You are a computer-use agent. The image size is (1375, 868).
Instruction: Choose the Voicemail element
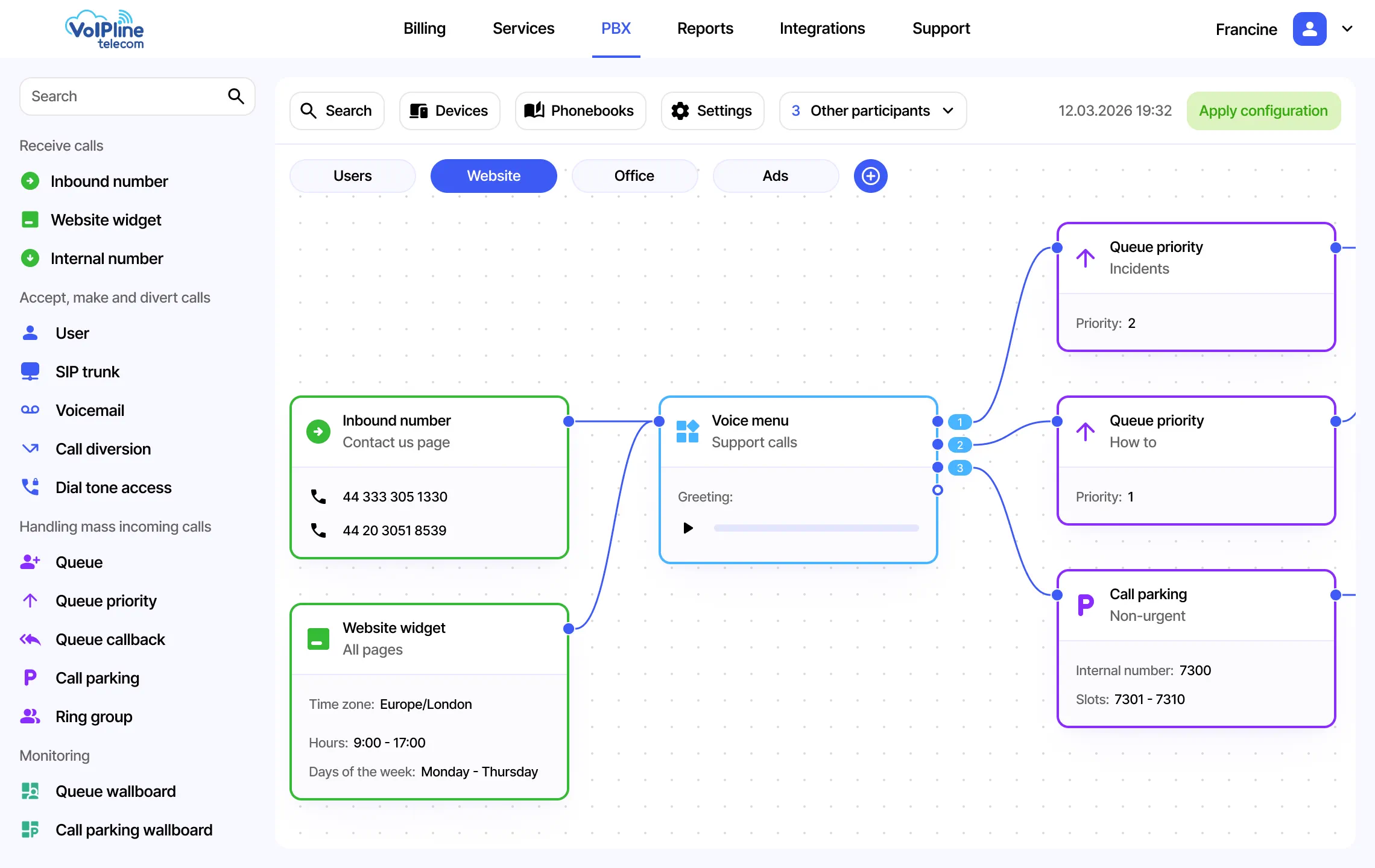72,410
